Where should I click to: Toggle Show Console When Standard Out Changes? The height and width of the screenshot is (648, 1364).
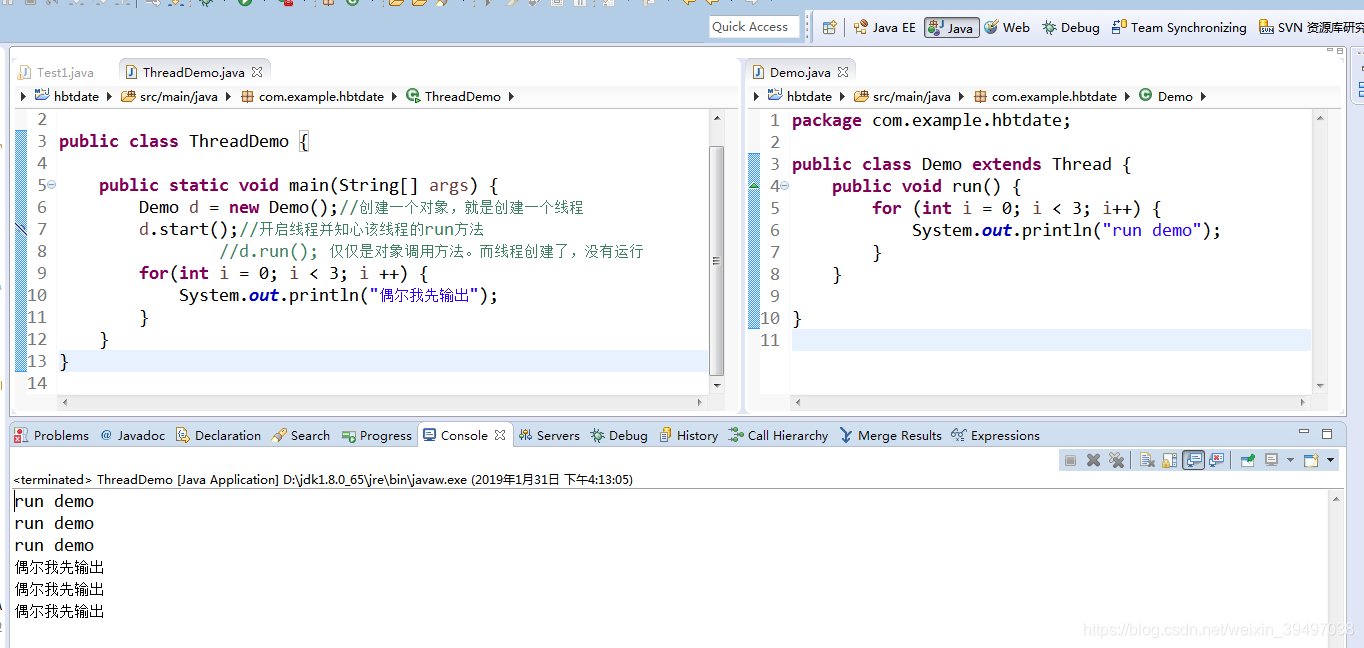click(1193, 460)
